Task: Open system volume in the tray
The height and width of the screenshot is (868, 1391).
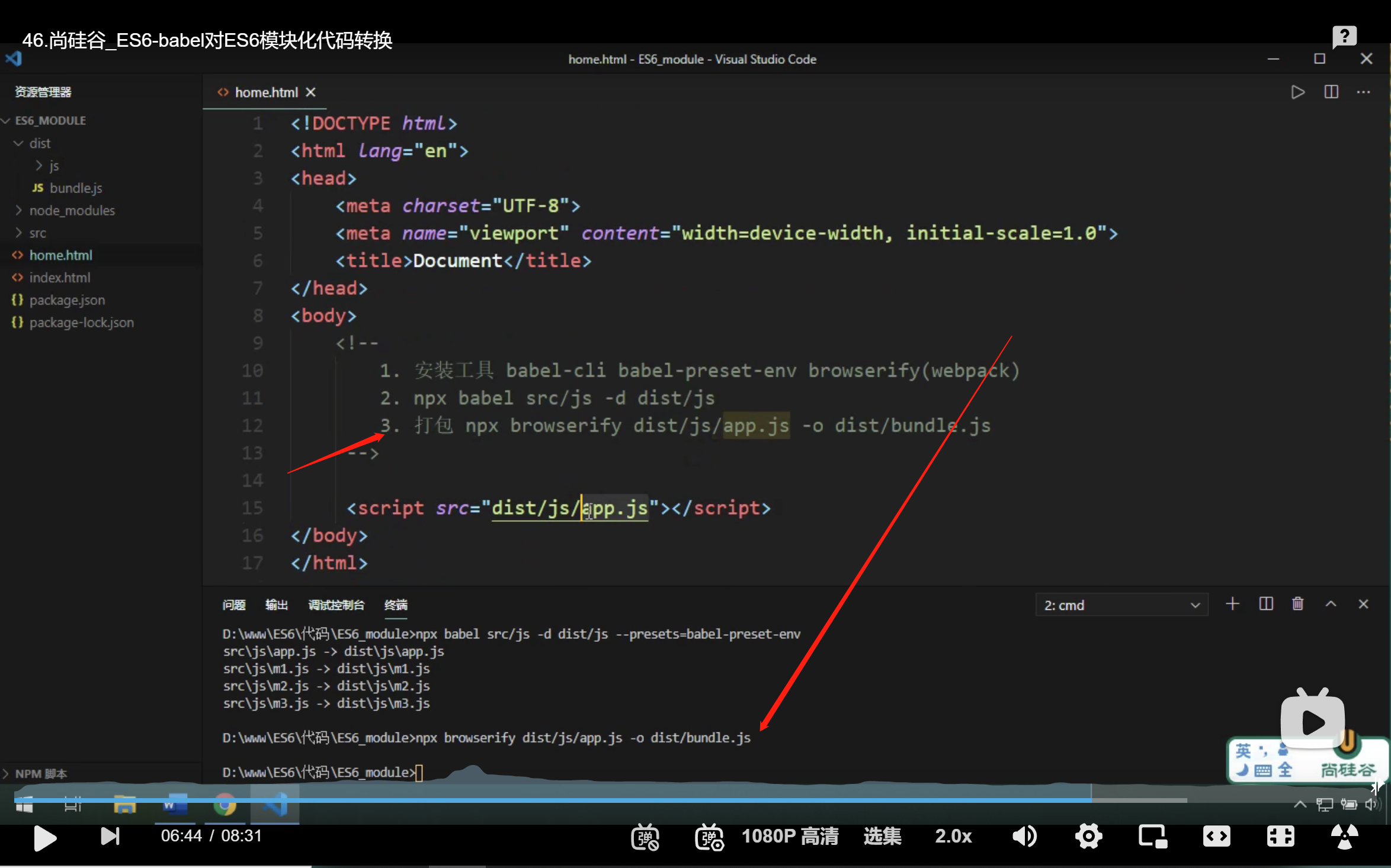Action: coord(1372,804)
